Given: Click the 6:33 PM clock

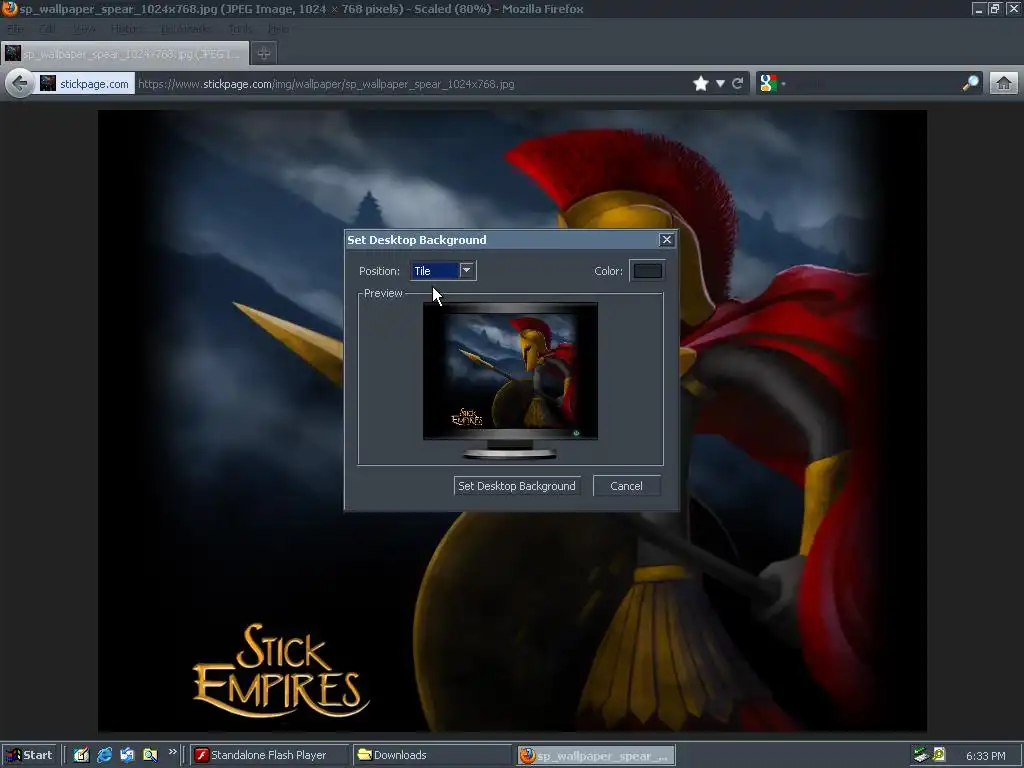Looking at the screenshot, I should click(x=985, y=756).
